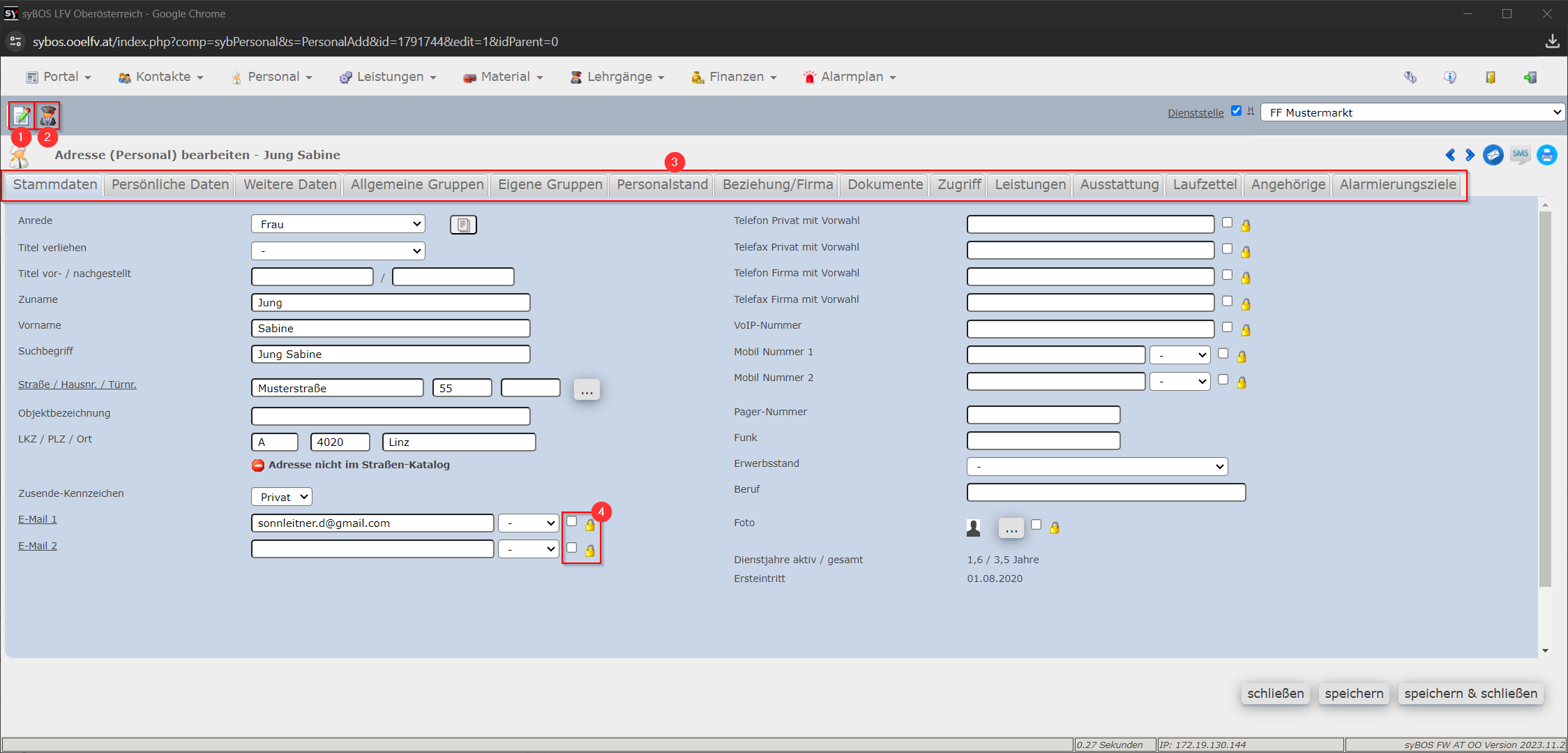This screenshot has width=1568, height=753.
Task: Open the Zusende-Kennzeichen dropdown showing Privat
Action: (282, 497)
